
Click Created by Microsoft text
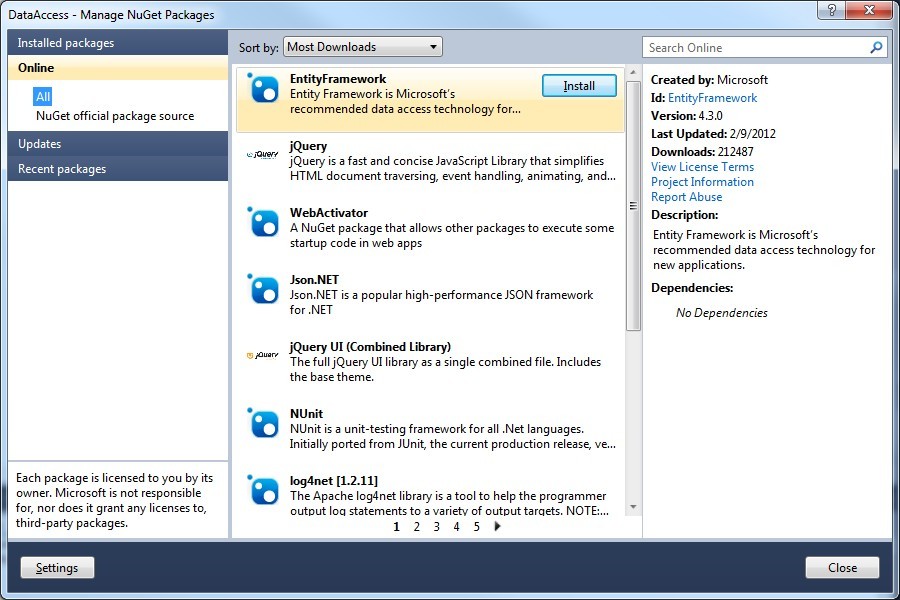[x=709, y=80]
